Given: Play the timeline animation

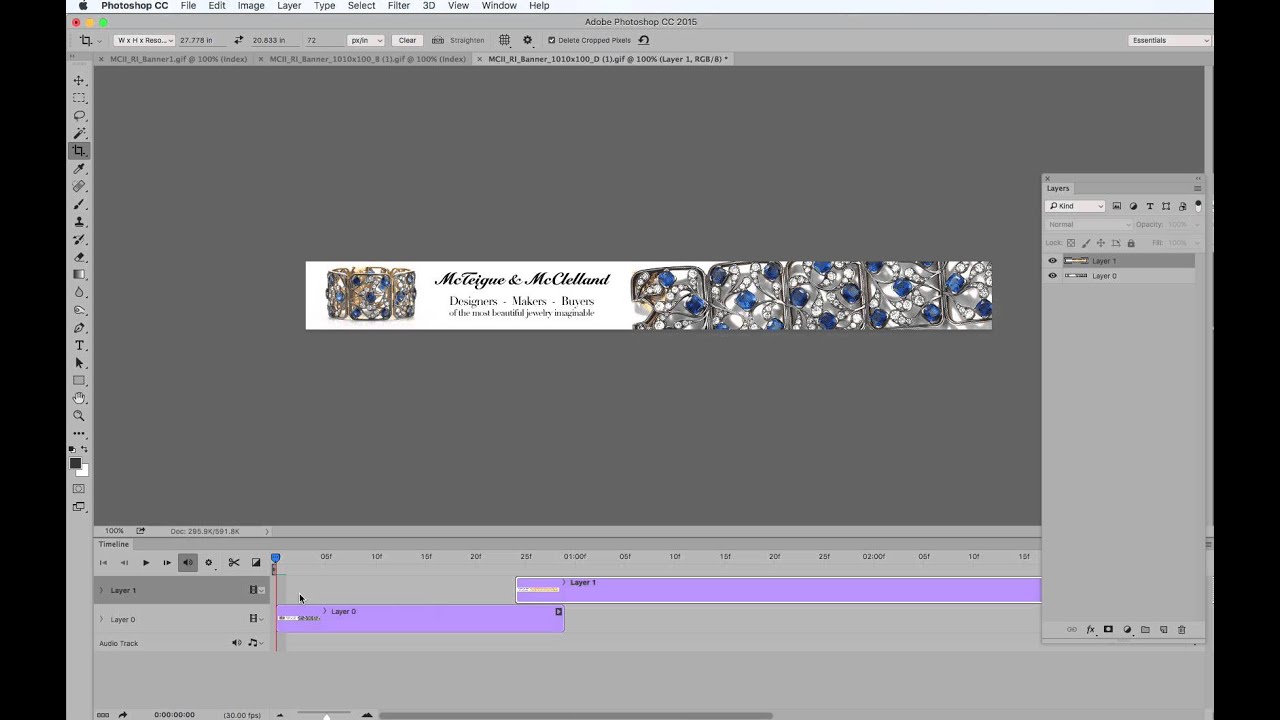Looking at the screenshot, I should 146,563.
